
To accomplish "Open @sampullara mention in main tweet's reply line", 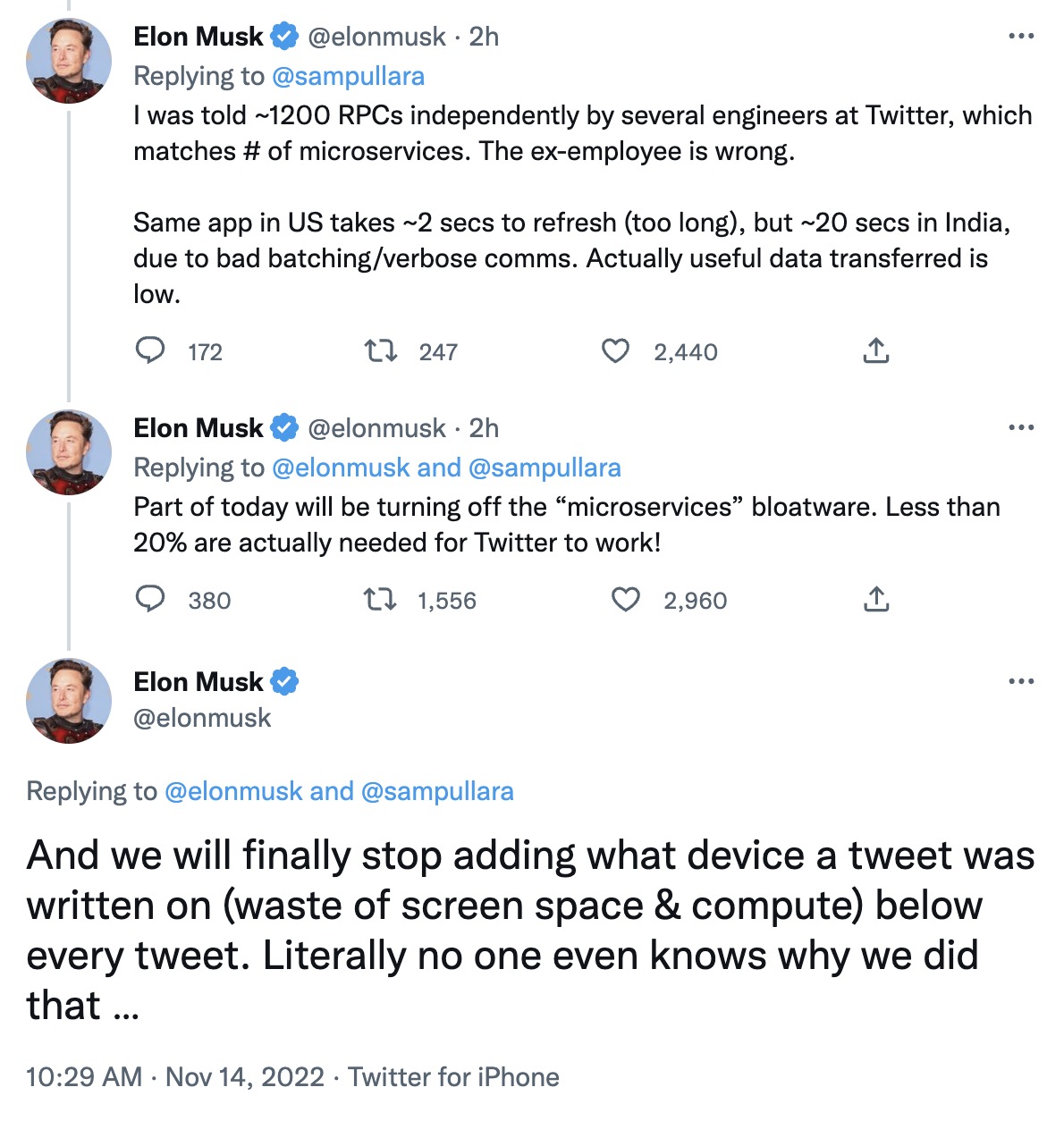I will coord(437,791).
